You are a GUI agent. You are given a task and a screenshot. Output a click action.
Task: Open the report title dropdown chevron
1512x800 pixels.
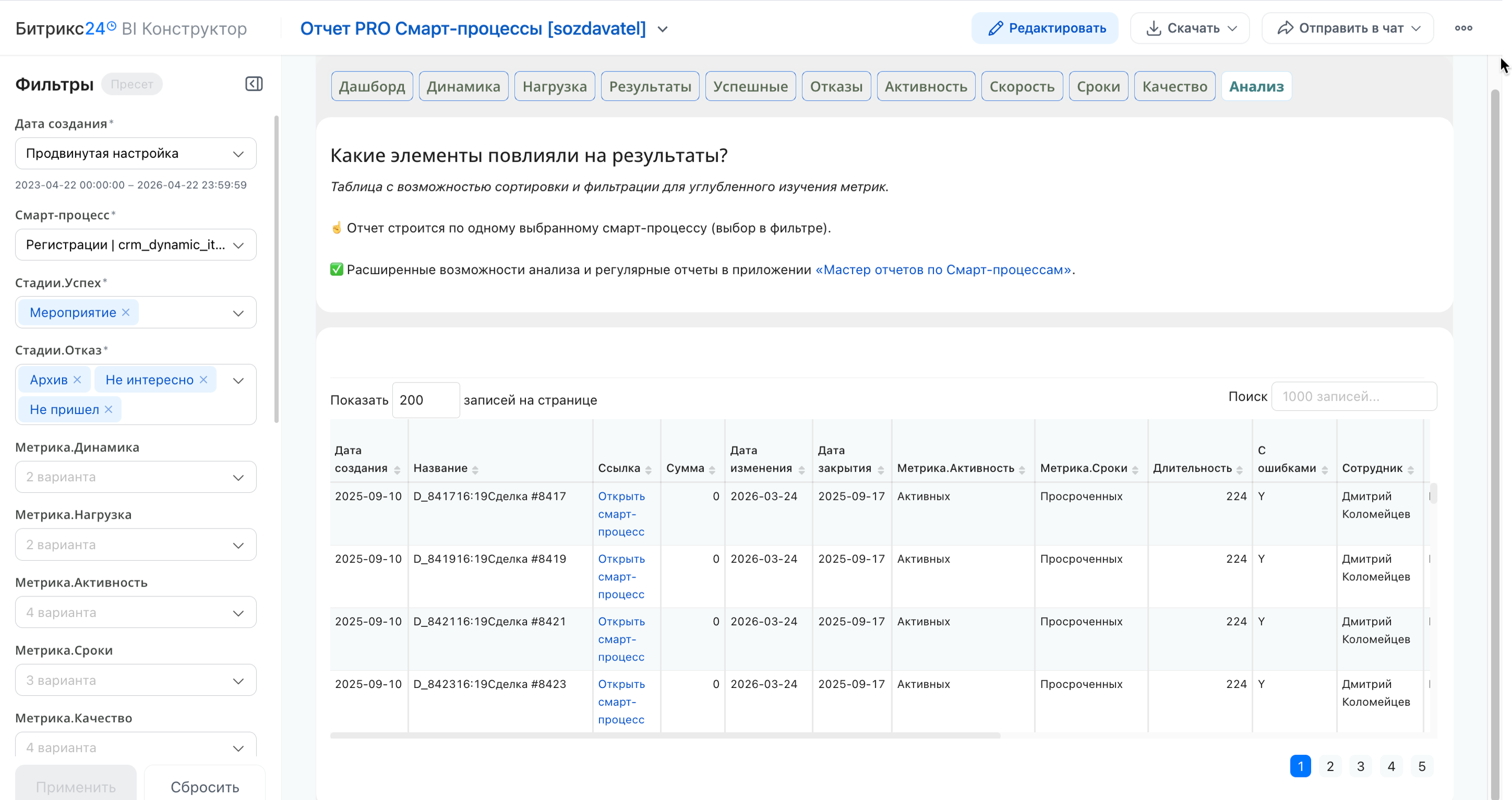coord(663,29)
